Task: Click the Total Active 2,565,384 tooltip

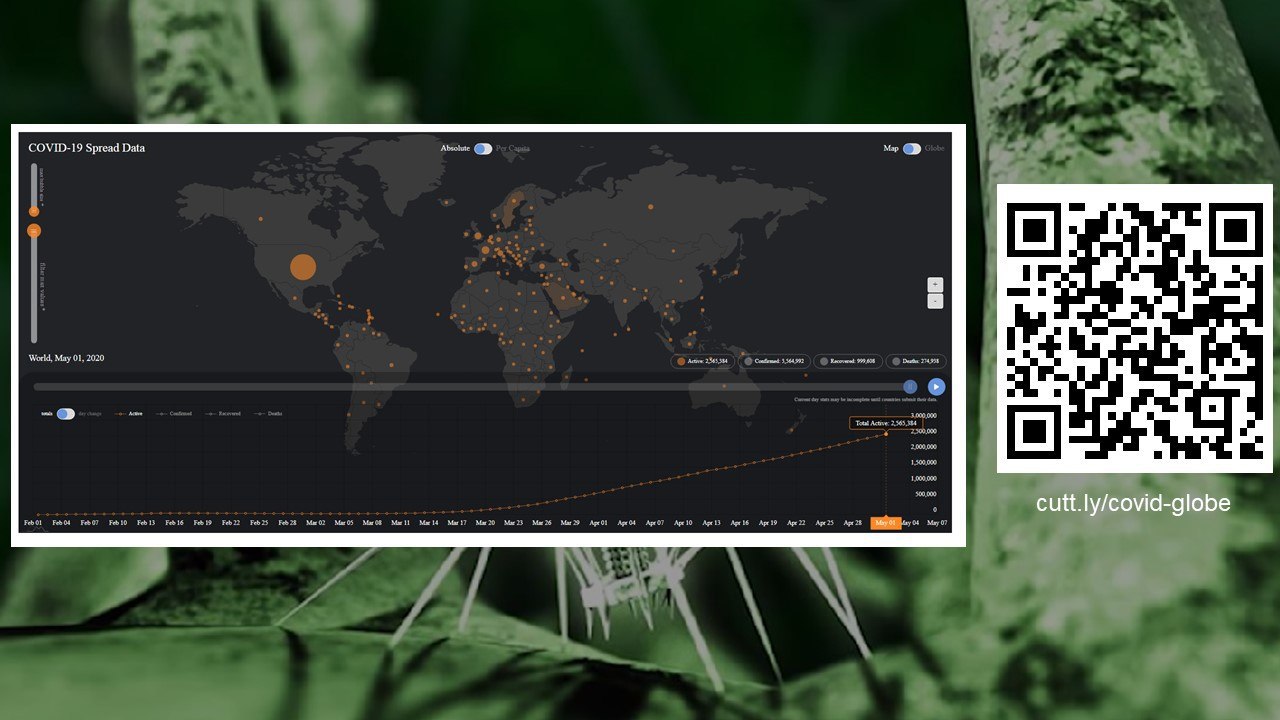Action: point(885,423)
